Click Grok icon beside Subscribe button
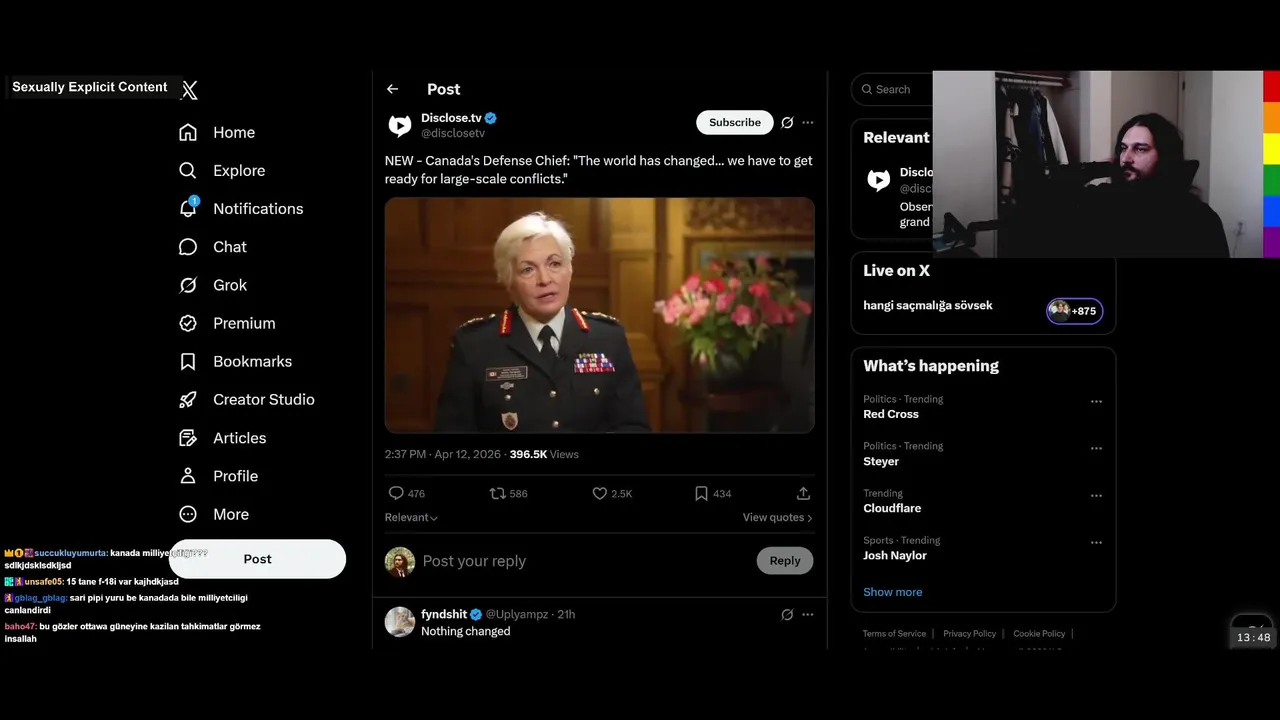Image resolution: width=1280 pixels, height=720 pixels. [x=787, y=123]
